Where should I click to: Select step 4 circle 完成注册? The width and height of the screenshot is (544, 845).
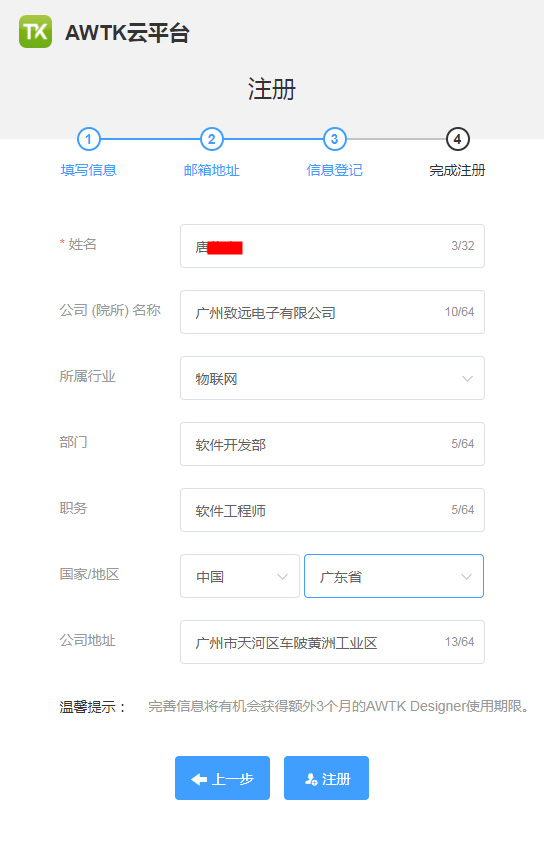(x=457, y=140)
